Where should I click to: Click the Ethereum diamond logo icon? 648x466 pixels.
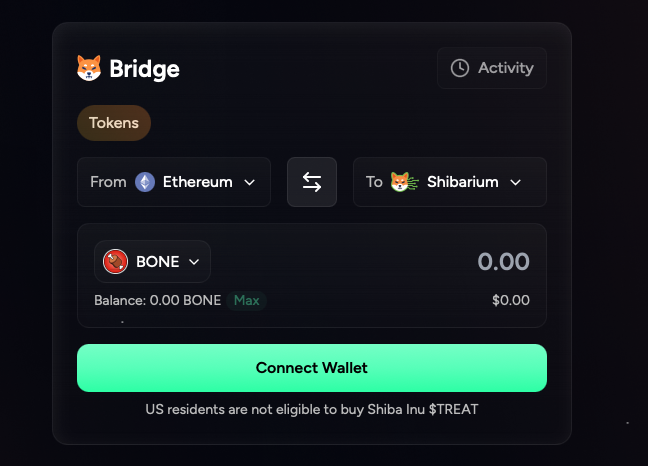(x=145, y=182)
